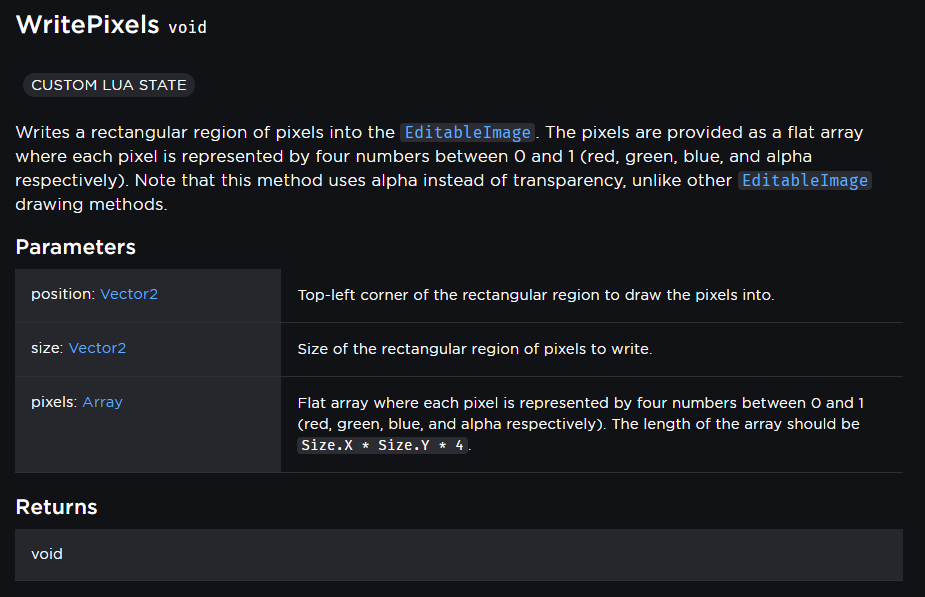The height and width of the screenshot is (597, 925).
Task: Click the pixels parameter name
Action: click(x=54, y=402)
